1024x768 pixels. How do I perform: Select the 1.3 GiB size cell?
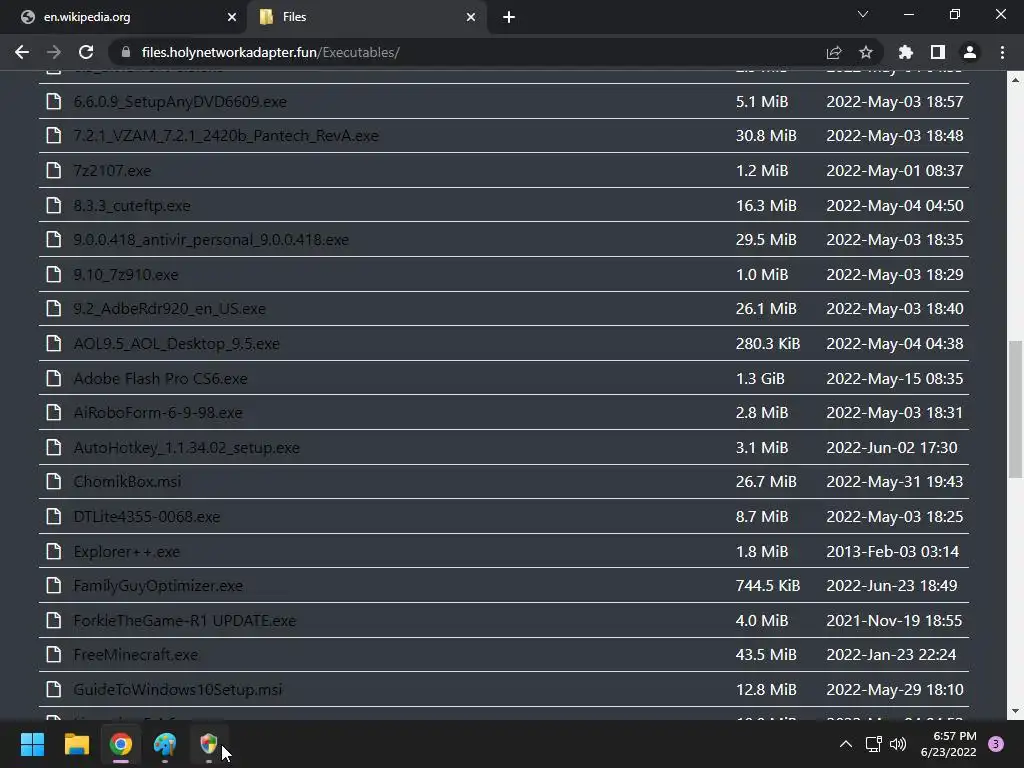pyautogui.click(x=760, y=378)
